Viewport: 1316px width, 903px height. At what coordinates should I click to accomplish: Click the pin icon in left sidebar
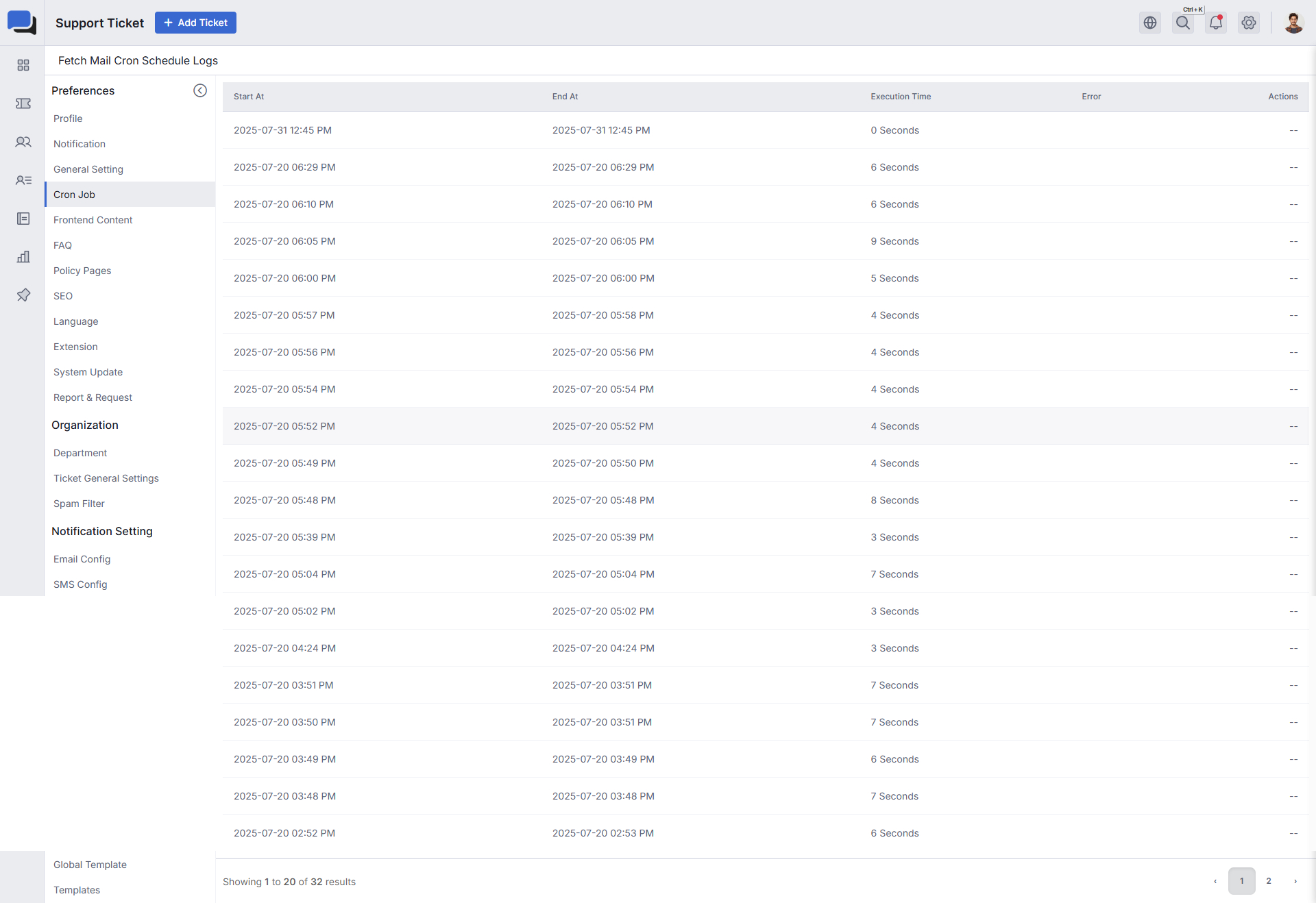tap(23, 295)
